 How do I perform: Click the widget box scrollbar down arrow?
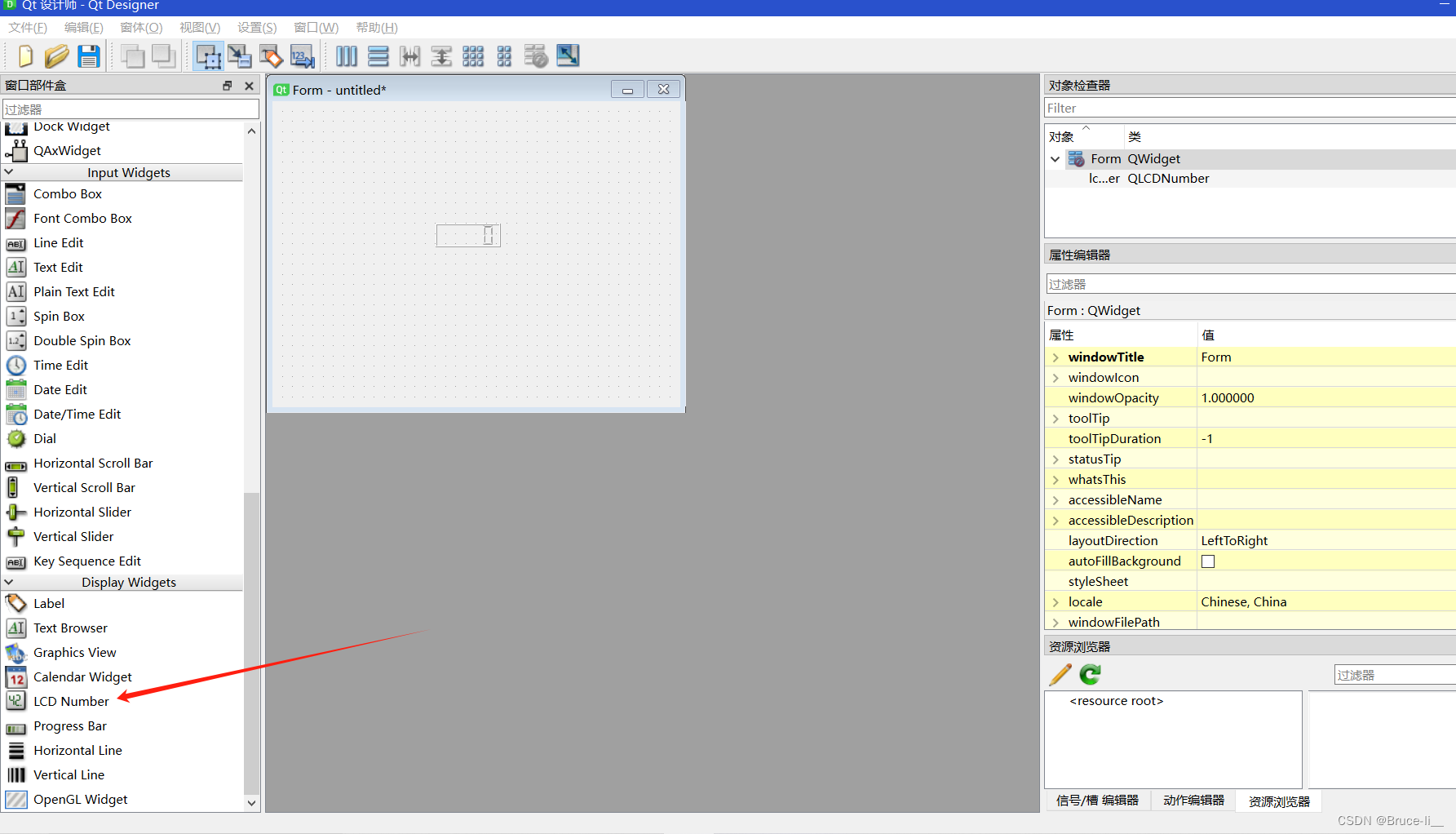pyautogui.click(x=251, y=803)
